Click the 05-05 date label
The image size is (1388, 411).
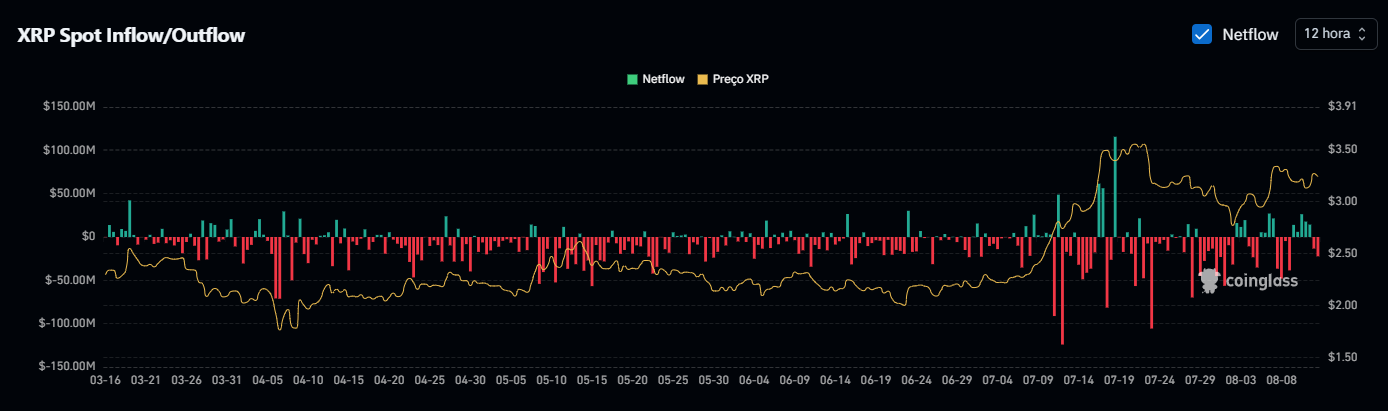click(x=510, y=380)
